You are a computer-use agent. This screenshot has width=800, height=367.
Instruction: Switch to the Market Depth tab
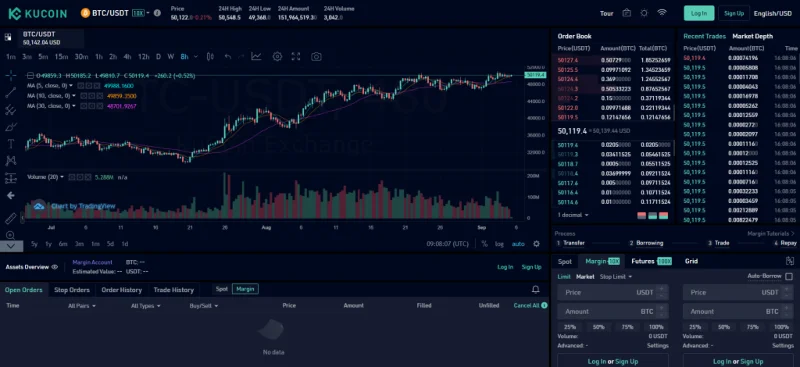(x=752, y=36)
